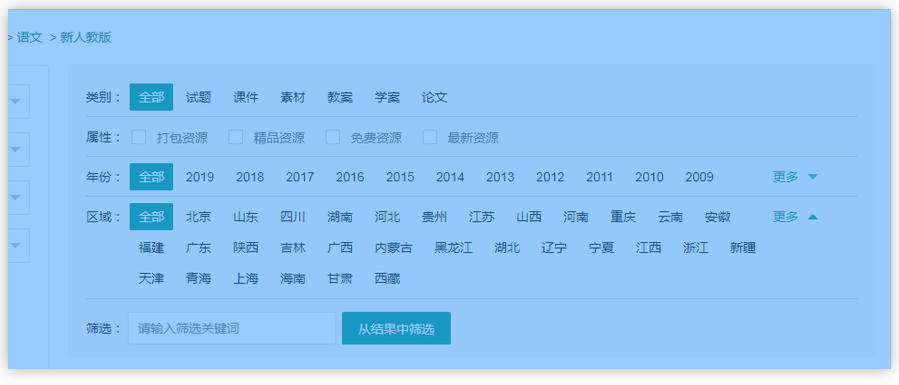Filter by year 2015
The height and width of the screenshot is (385, 899).
click(x=400, y=177)
